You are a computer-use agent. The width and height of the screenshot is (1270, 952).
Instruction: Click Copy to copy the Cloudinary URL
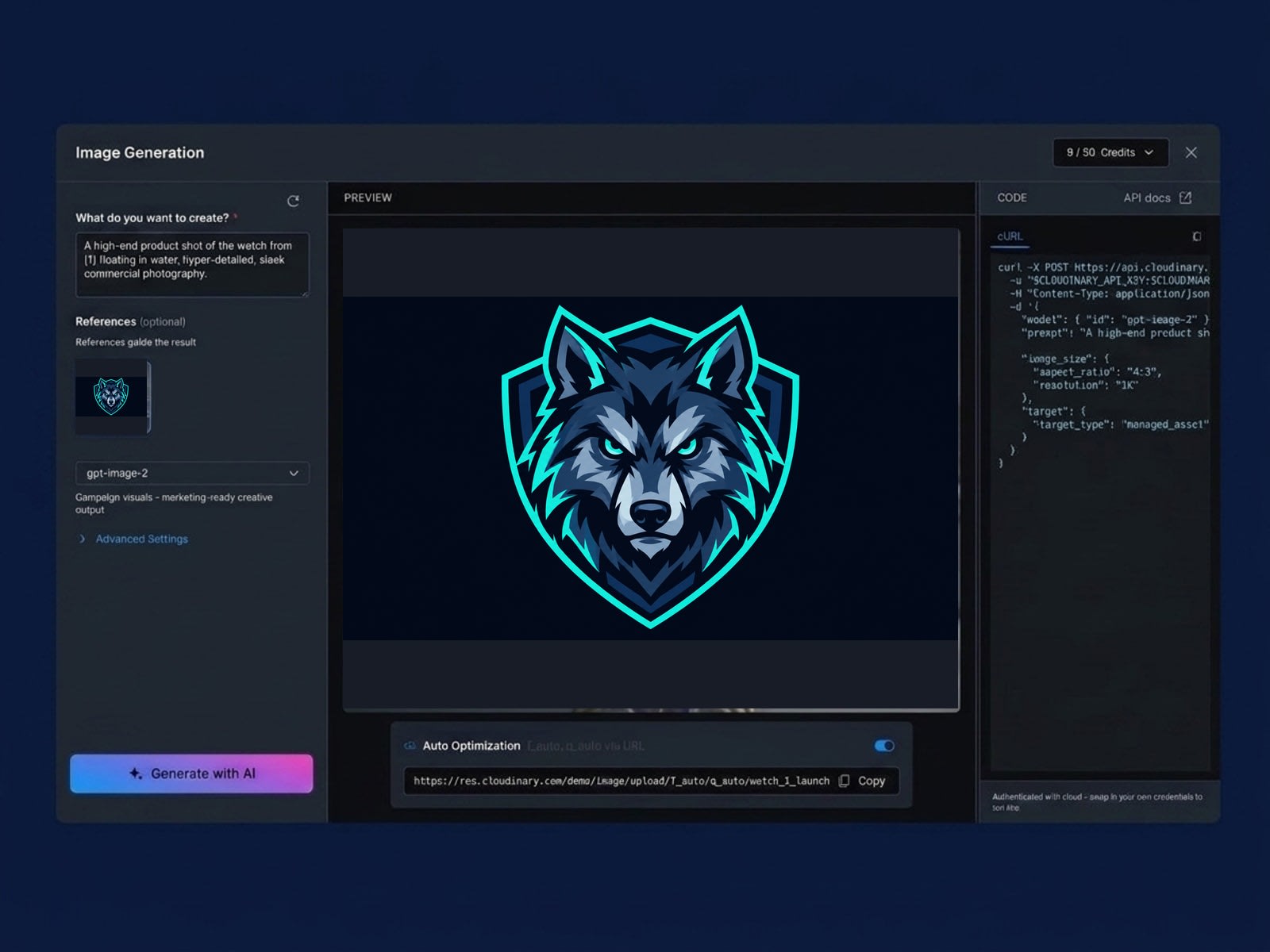(x=871, y=781)
